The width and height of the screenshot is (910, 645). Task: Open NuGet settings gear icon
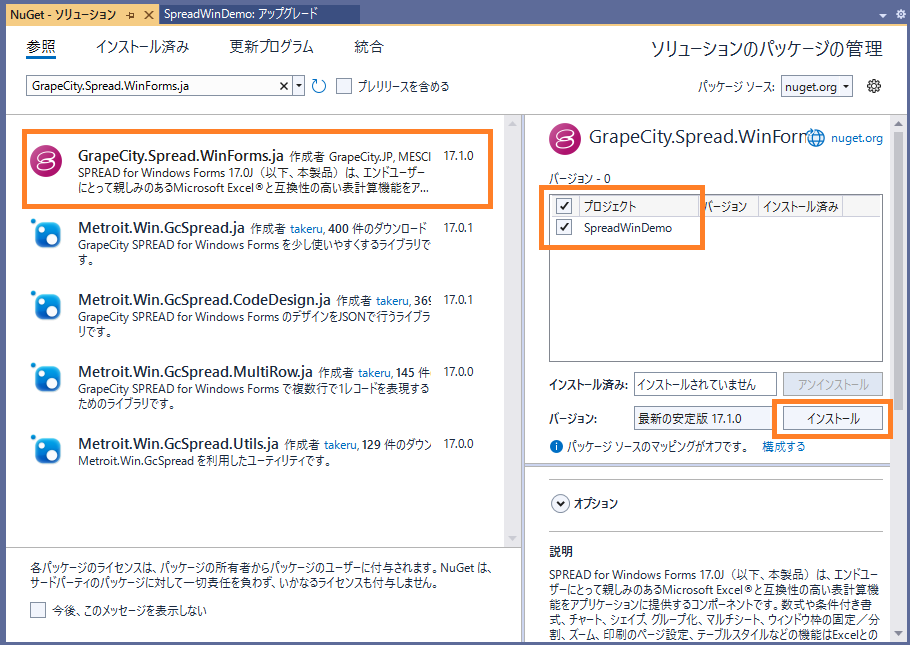(873, 87)
